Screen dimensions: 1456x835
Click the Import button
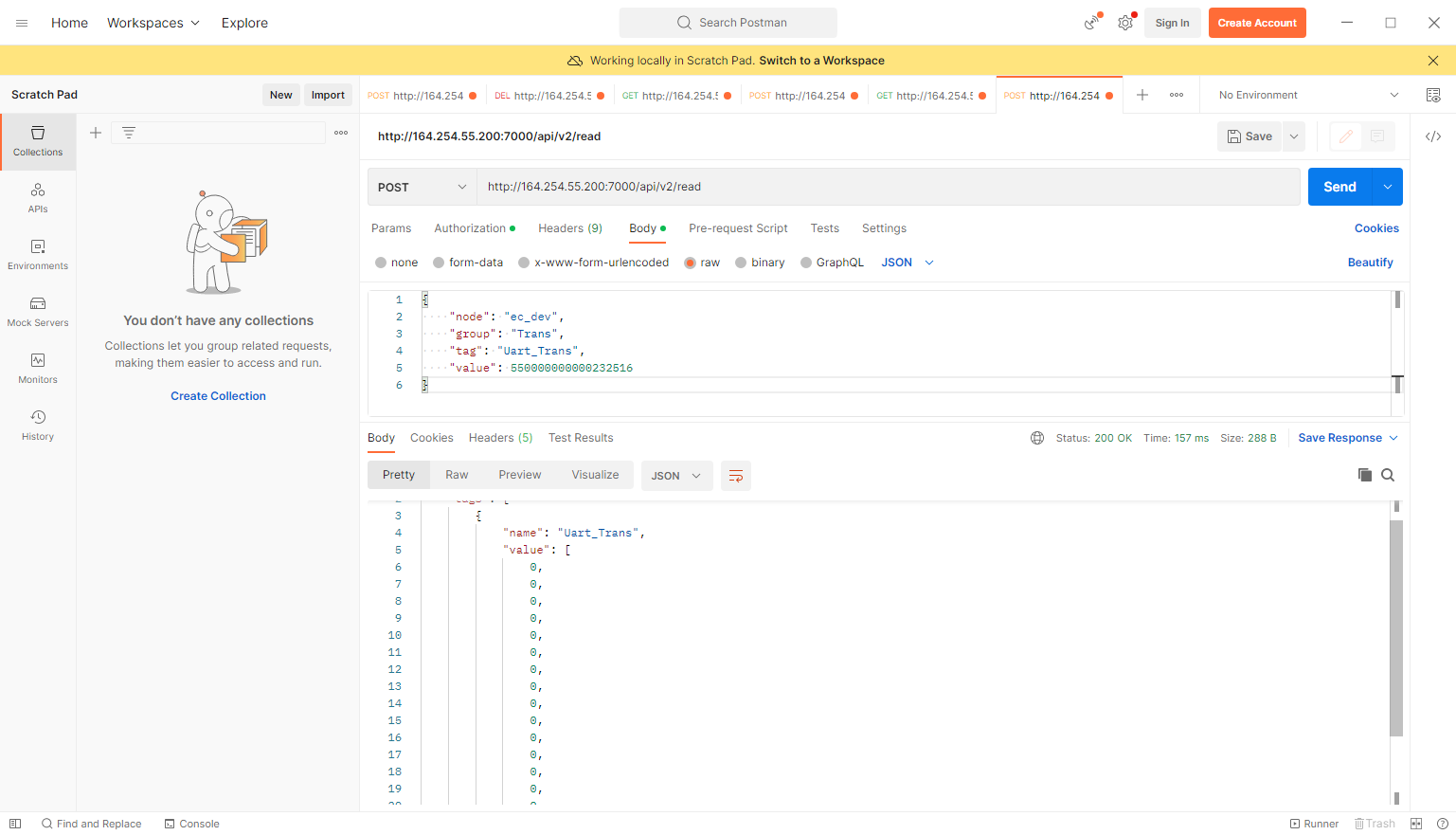(x=328, y=95)
